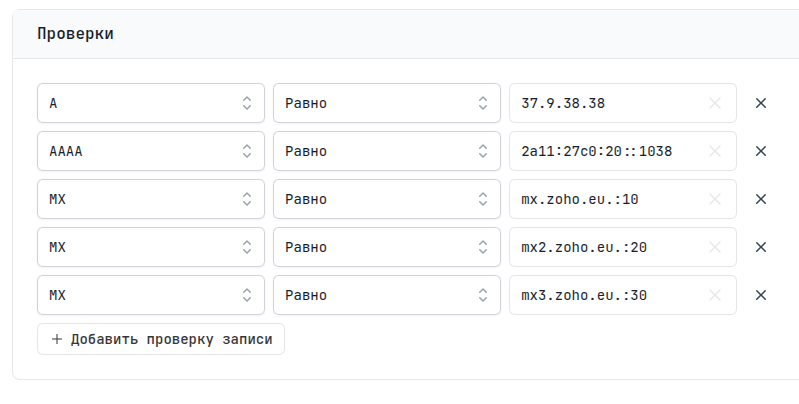Clear the mx3.zoho.eu.:30 value field

pos(714,295)
